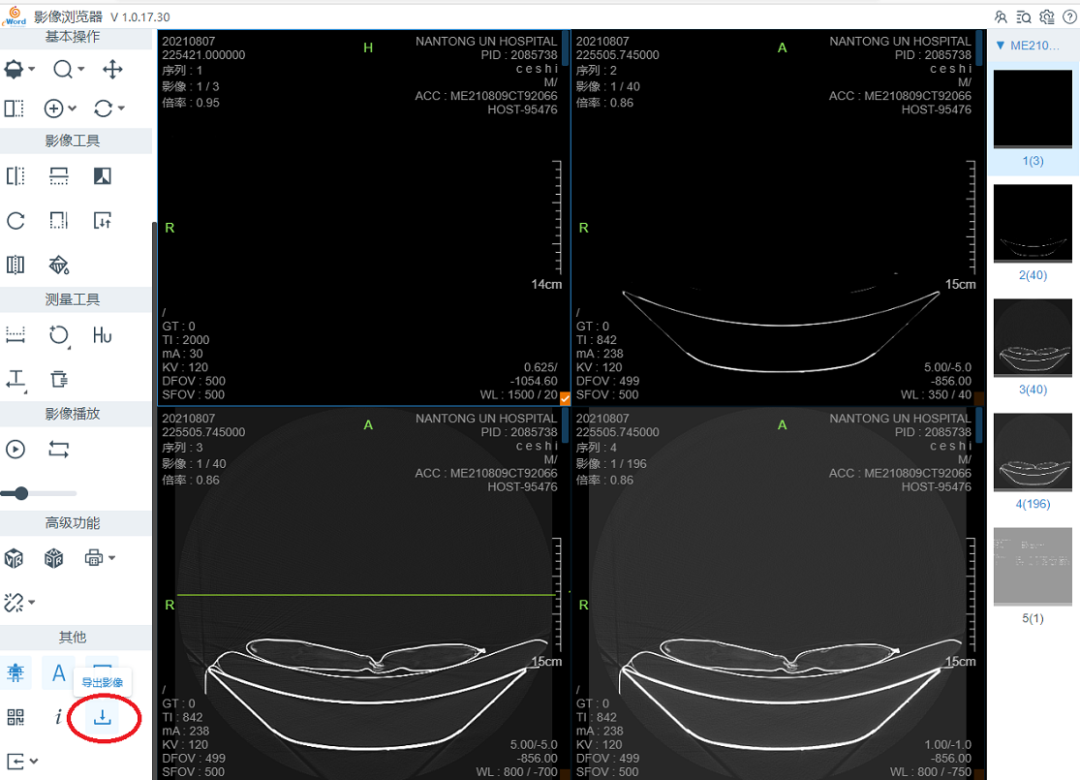Click the delete measurements trash icon
The width and height of the screenshot is (1080, 780).
pyautogui.click(x=59, y=380)
